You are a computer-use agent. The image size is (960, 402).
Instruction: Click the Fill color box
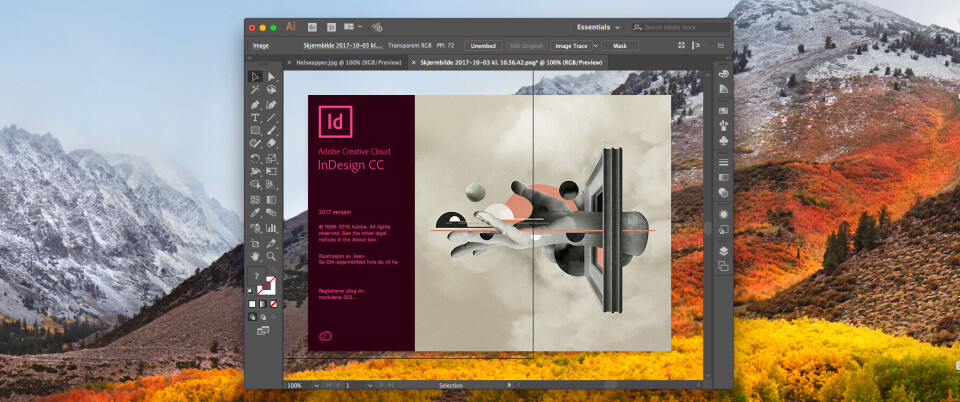click(256, 275)
